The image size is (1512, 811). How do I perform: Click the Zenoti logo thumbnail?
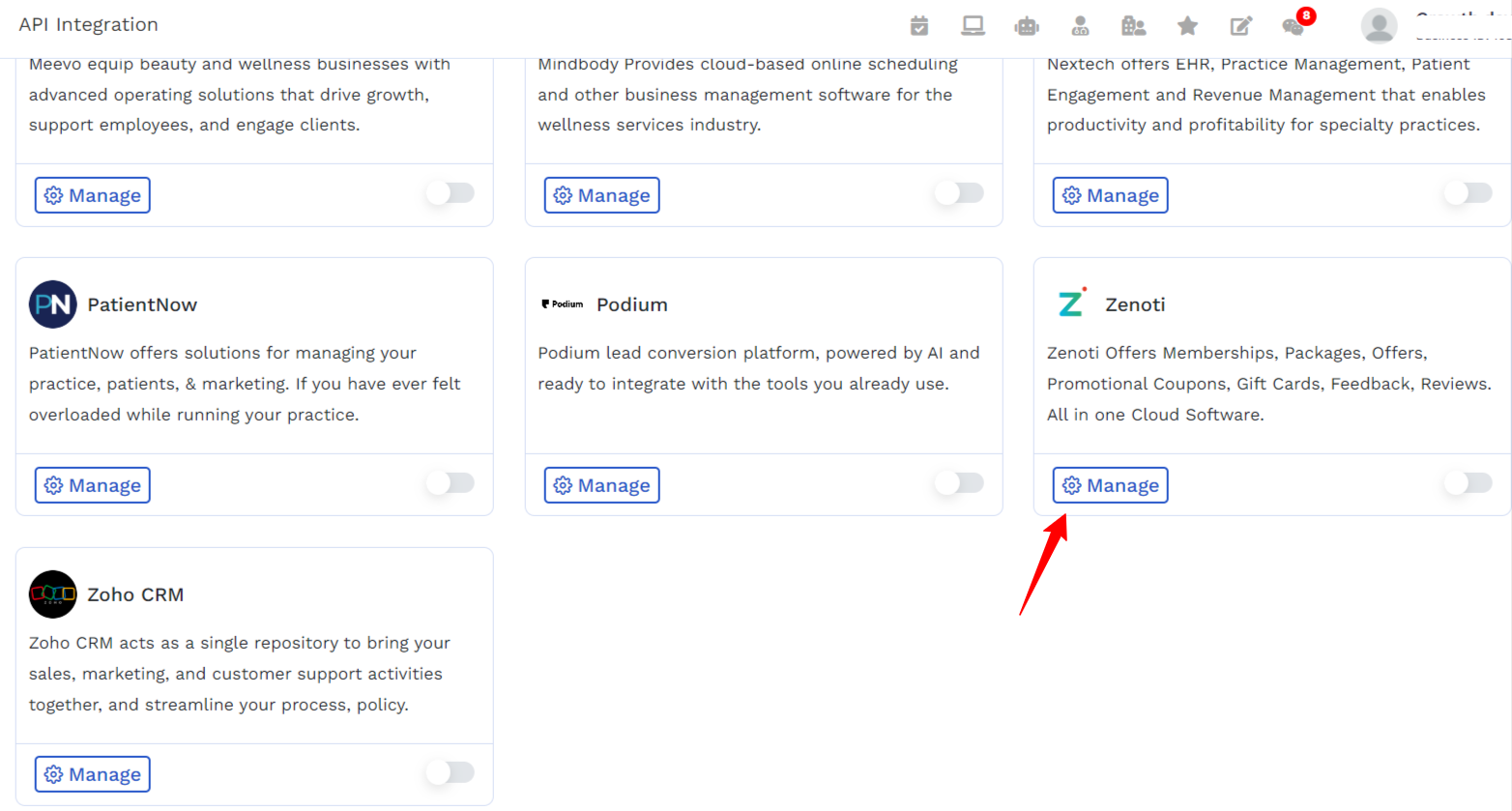pyautogui.click(x=1071, y=304)
